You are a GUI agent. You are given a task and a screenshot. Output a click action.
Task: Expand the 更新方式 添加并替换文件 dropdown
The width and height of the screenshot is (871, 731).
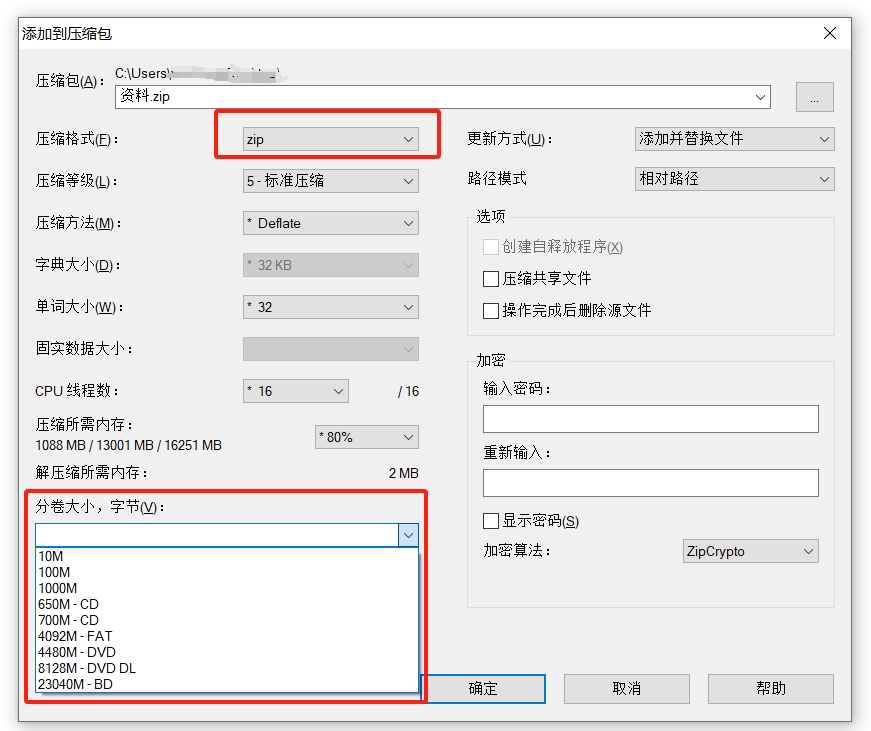coord(734,139)
